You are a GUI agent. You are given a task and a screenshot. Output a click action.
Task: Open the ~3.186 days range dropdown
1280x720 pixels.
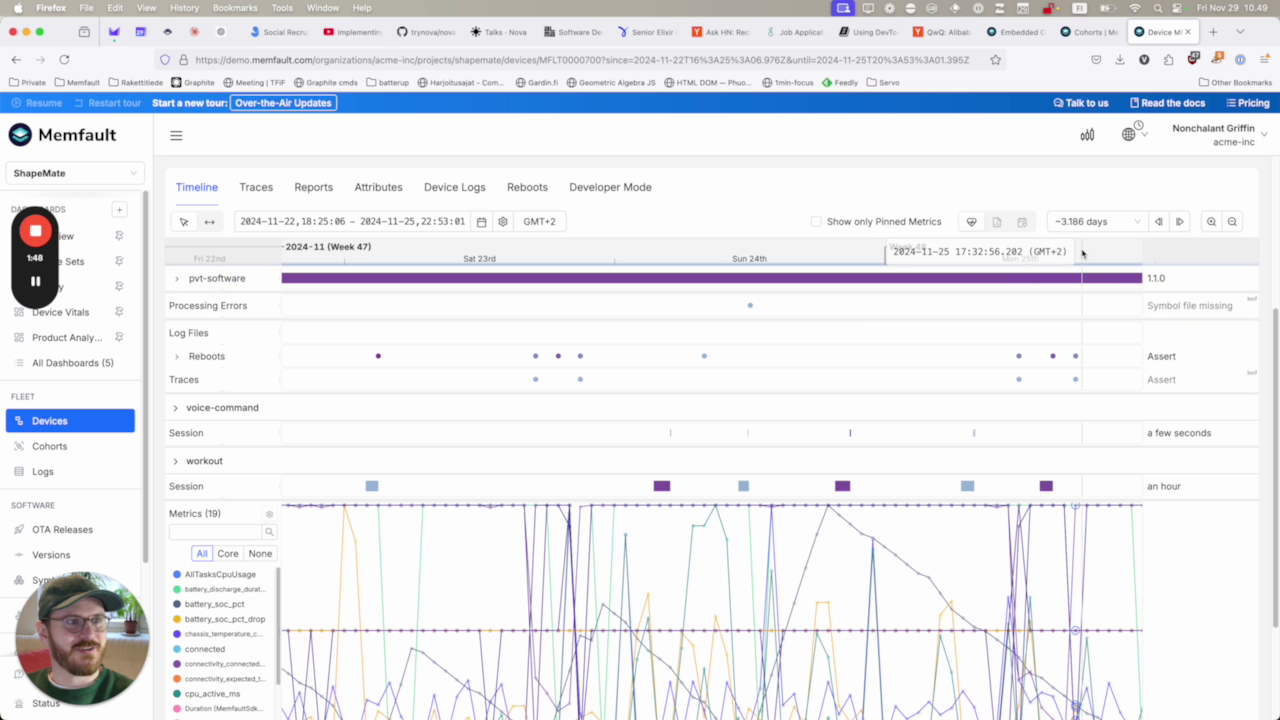(1096, 222)
